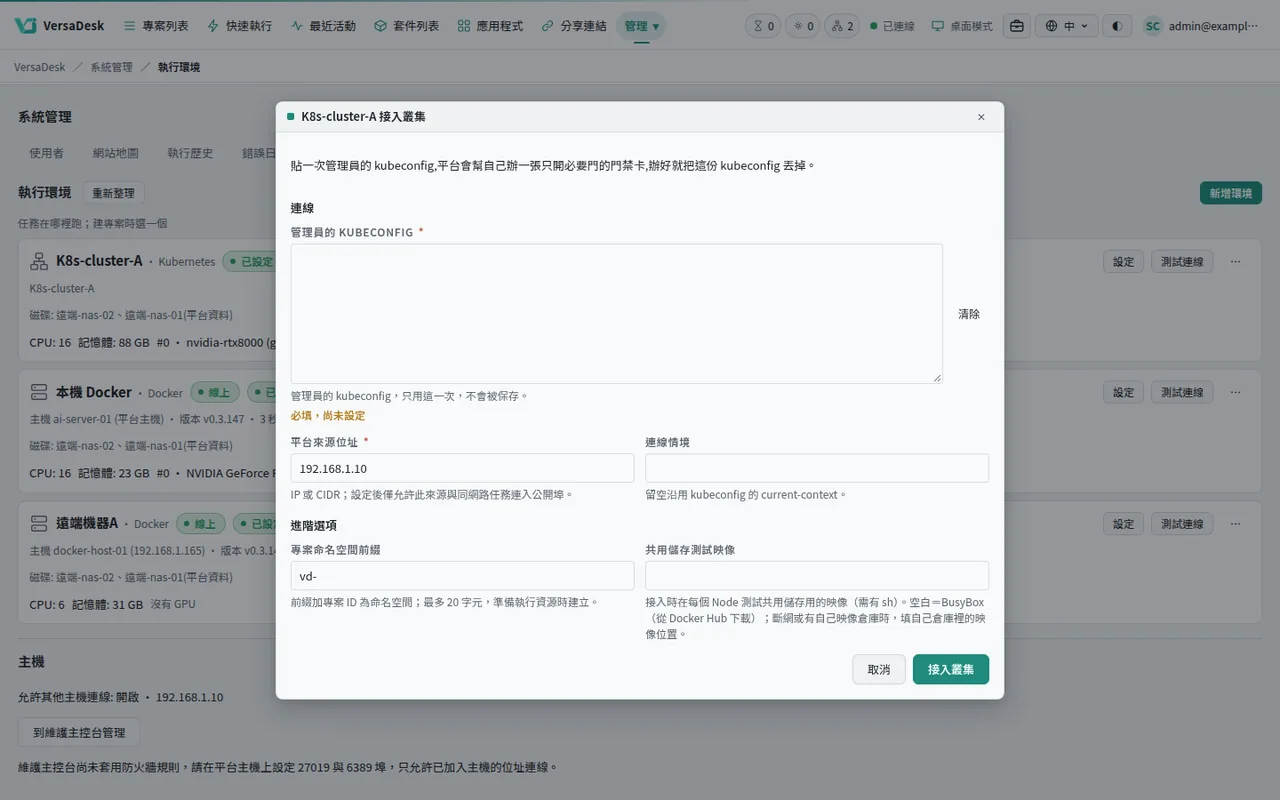The height and width of the screenshot is (800, 1280).
Task: Click 新增環境 in the background page
Action: point(1231,193)
